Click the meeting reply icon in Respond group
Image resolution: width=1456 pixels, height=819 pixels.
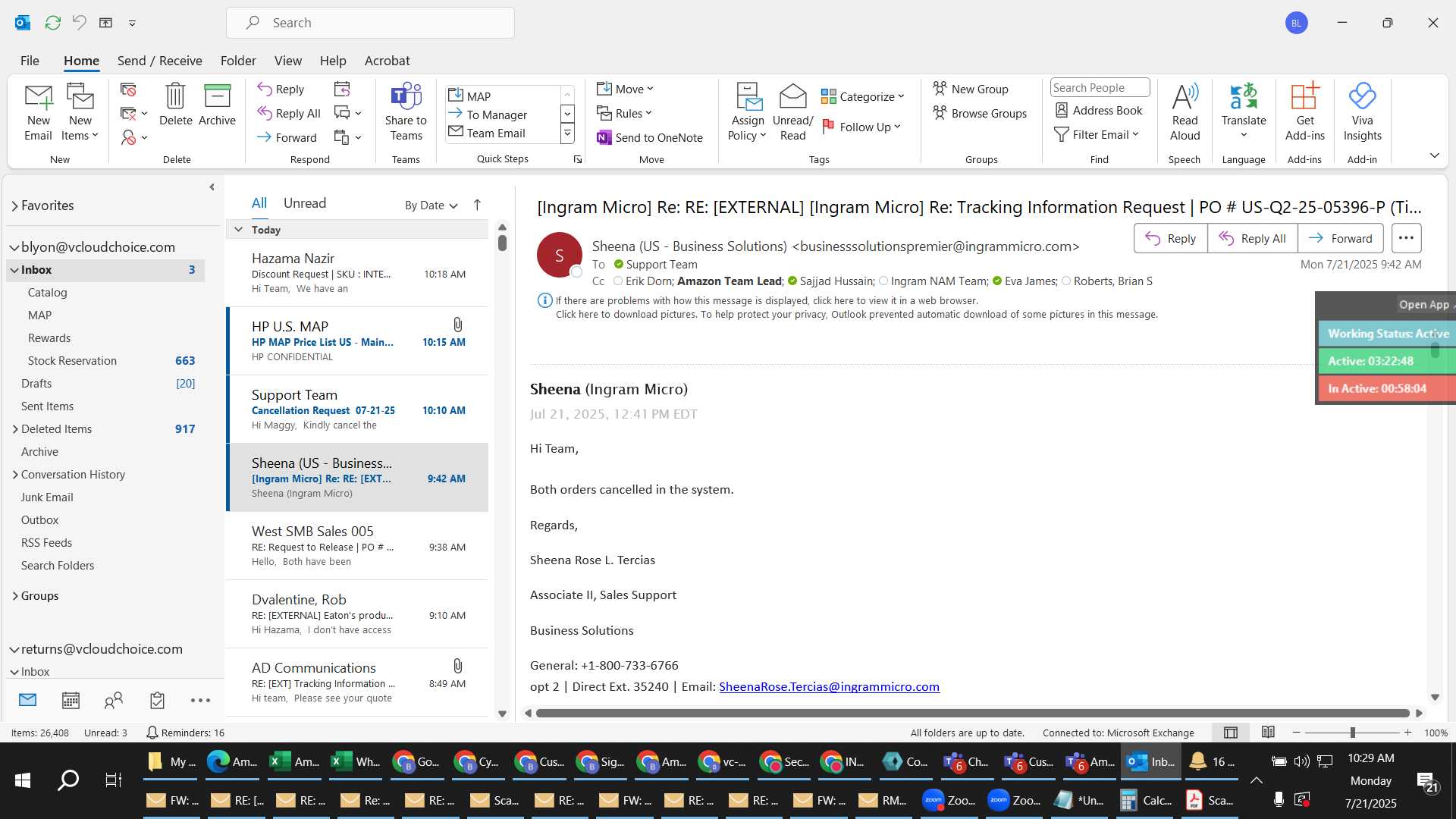click(x=342, y=89)
